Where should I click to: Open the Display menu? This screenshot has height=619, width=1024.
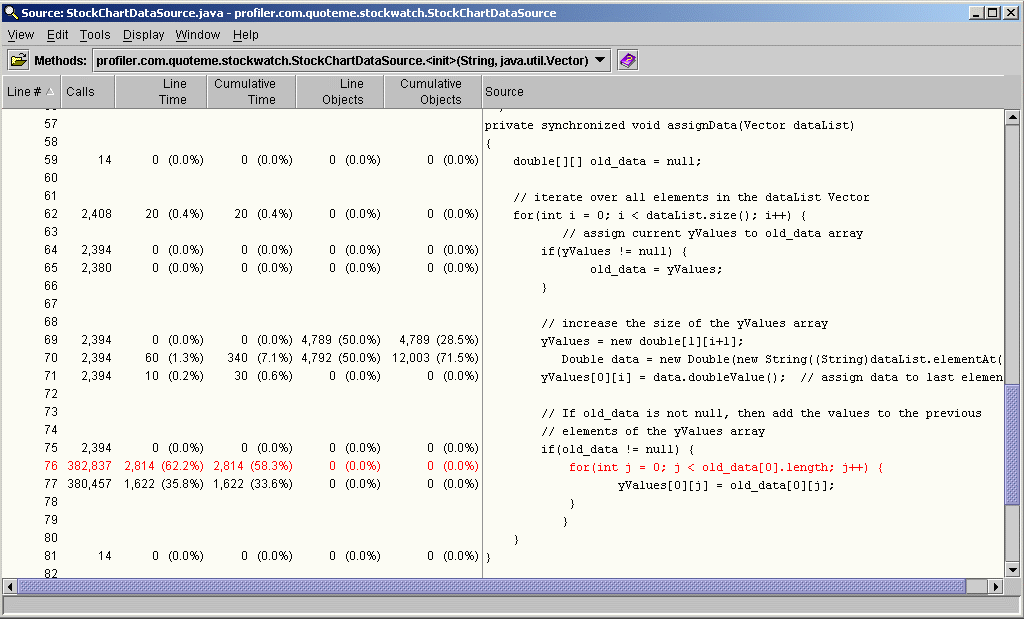pyautogui.click(x=143, y=35)
